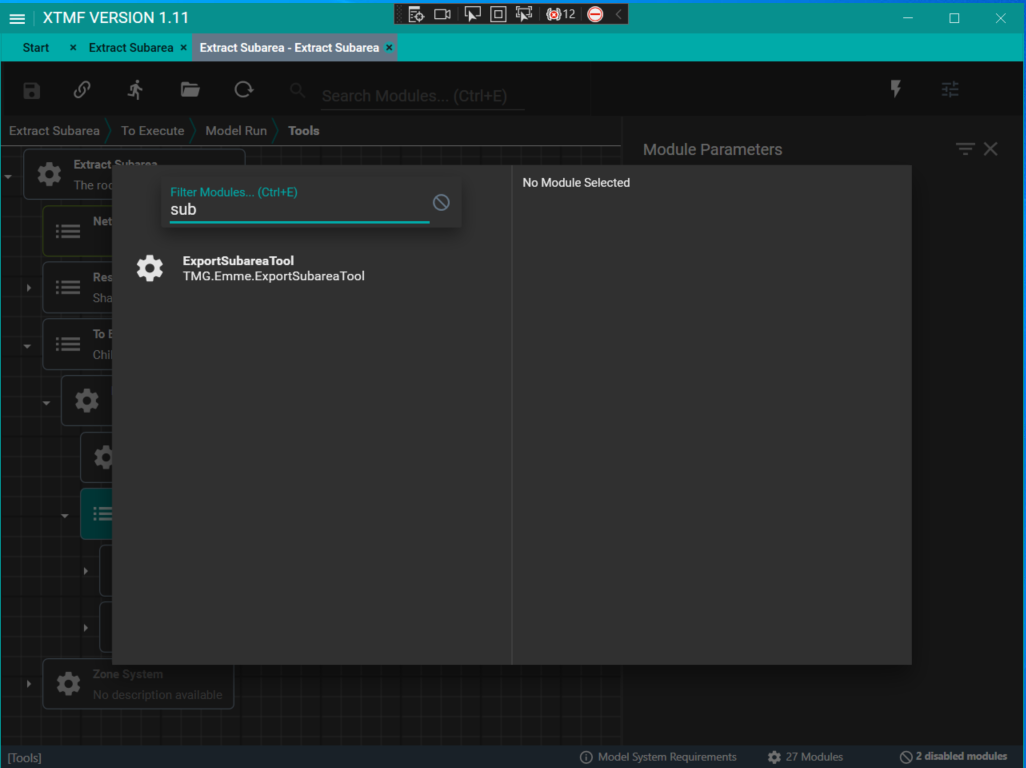Click the open folder toolbar icon
This screenshot has width=1026, height=768.
pyautogui.click(x=190, y=90)
